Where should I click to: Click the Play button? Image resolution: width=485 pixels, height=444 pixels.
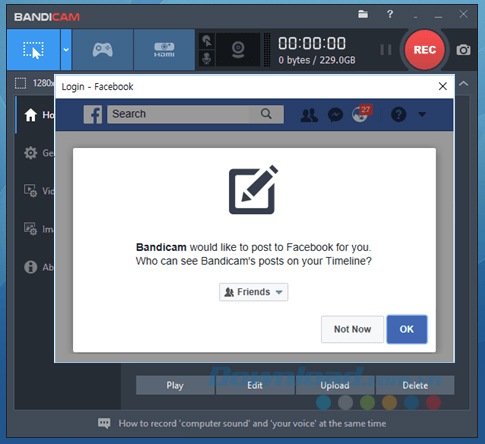tap(175, 385)
